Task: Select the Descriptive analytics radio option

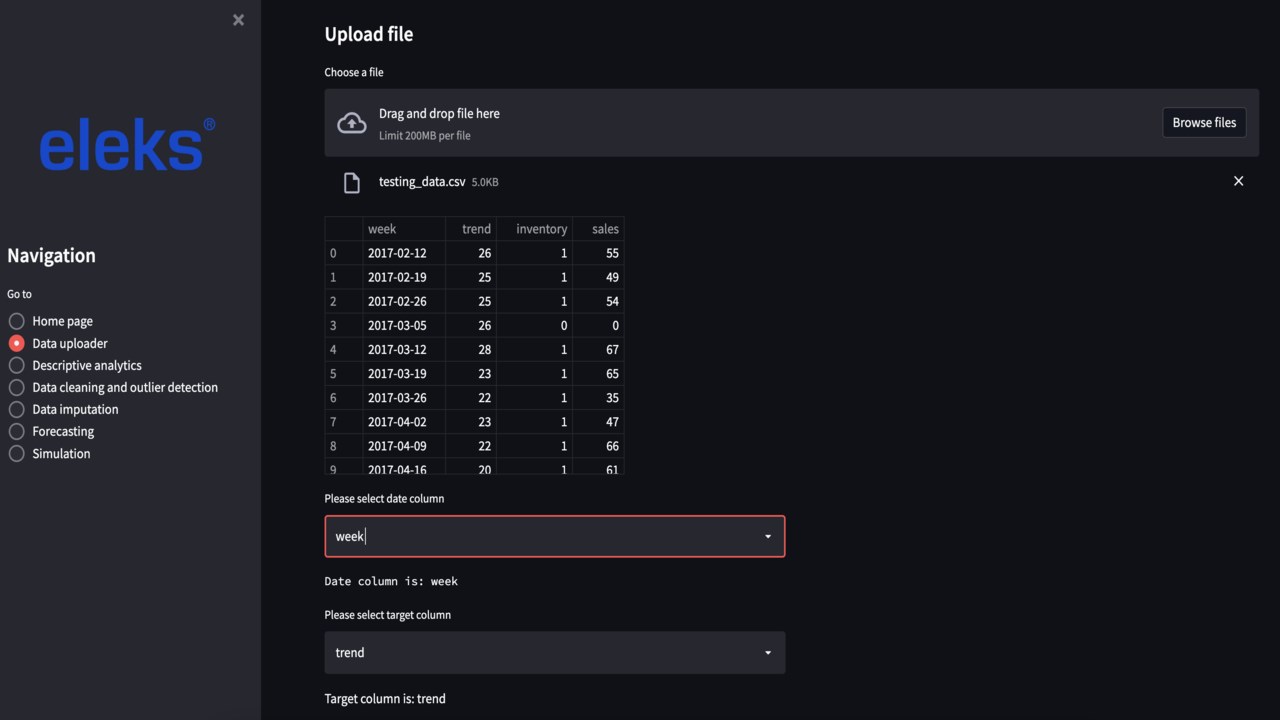Action: (17, 365)
